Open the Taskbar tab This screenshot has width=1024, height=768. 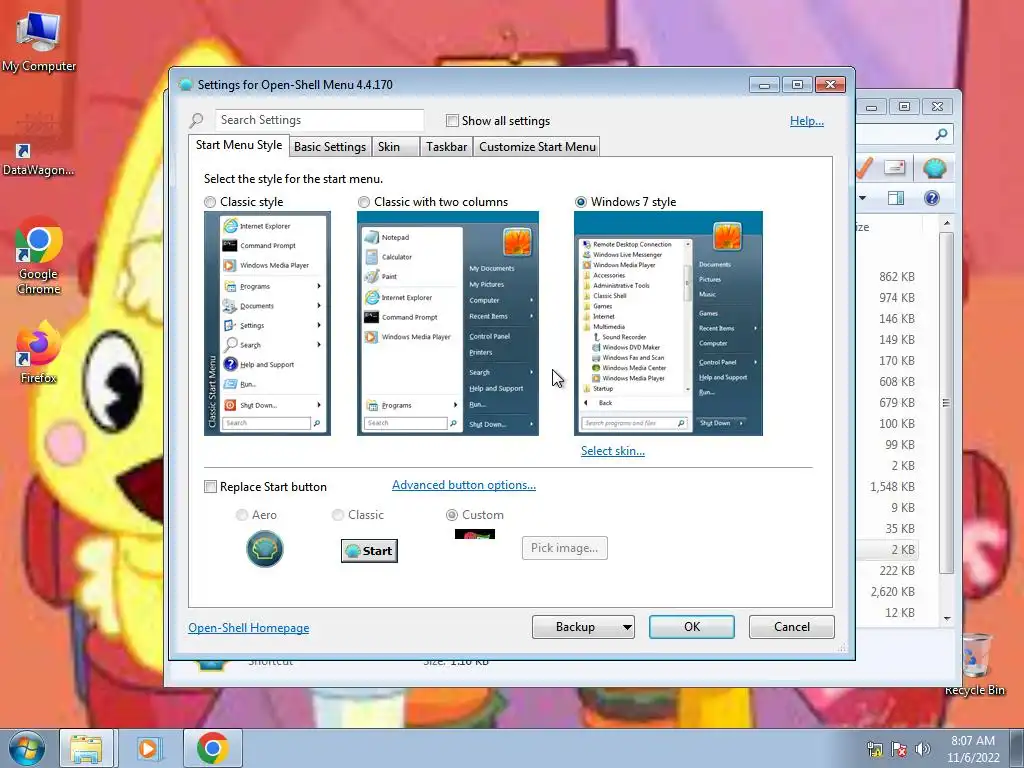coord(446,147)
